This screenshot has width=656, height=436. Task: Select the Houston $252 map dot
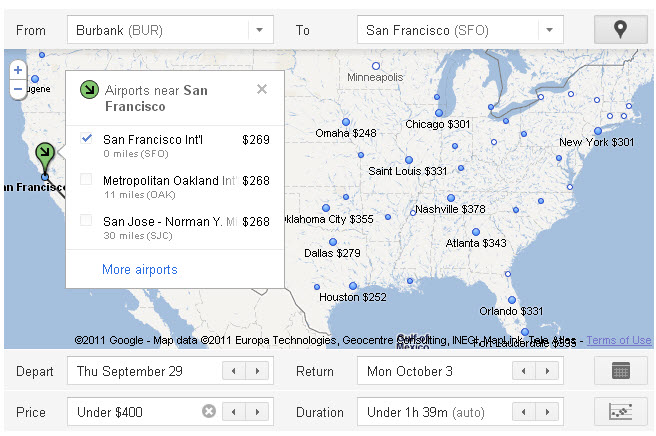353,286
